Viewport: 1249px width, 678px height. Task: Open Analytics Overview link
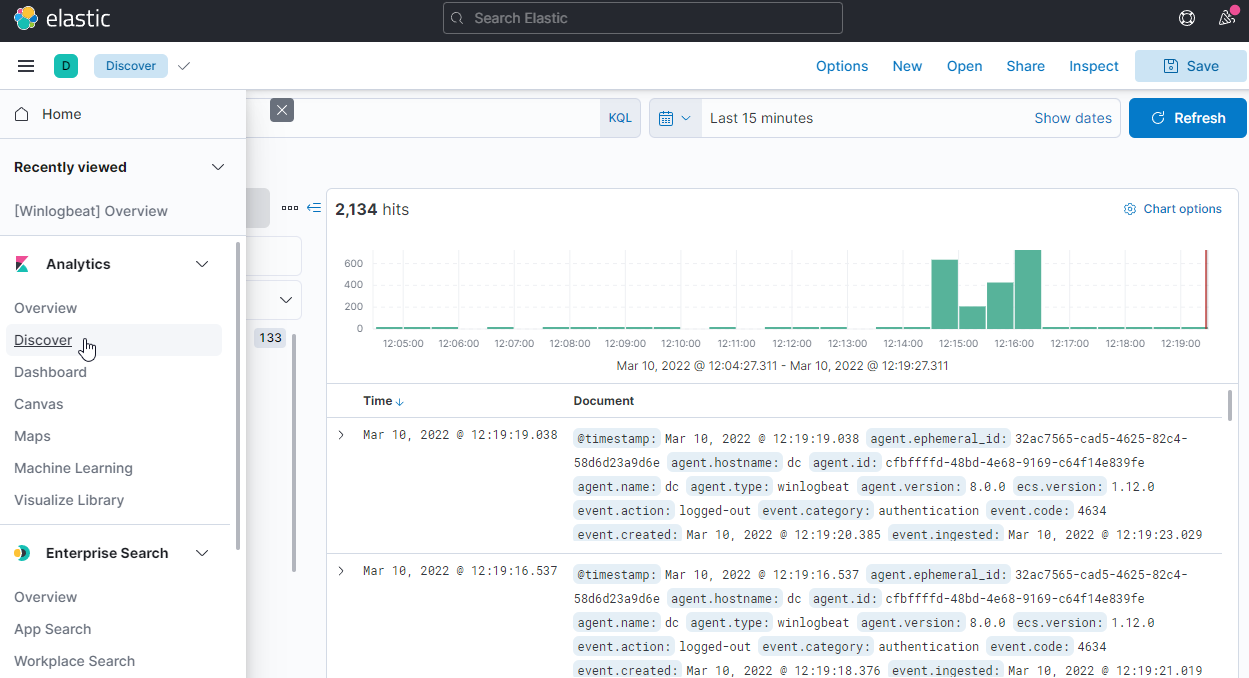[x=45, y=308]
